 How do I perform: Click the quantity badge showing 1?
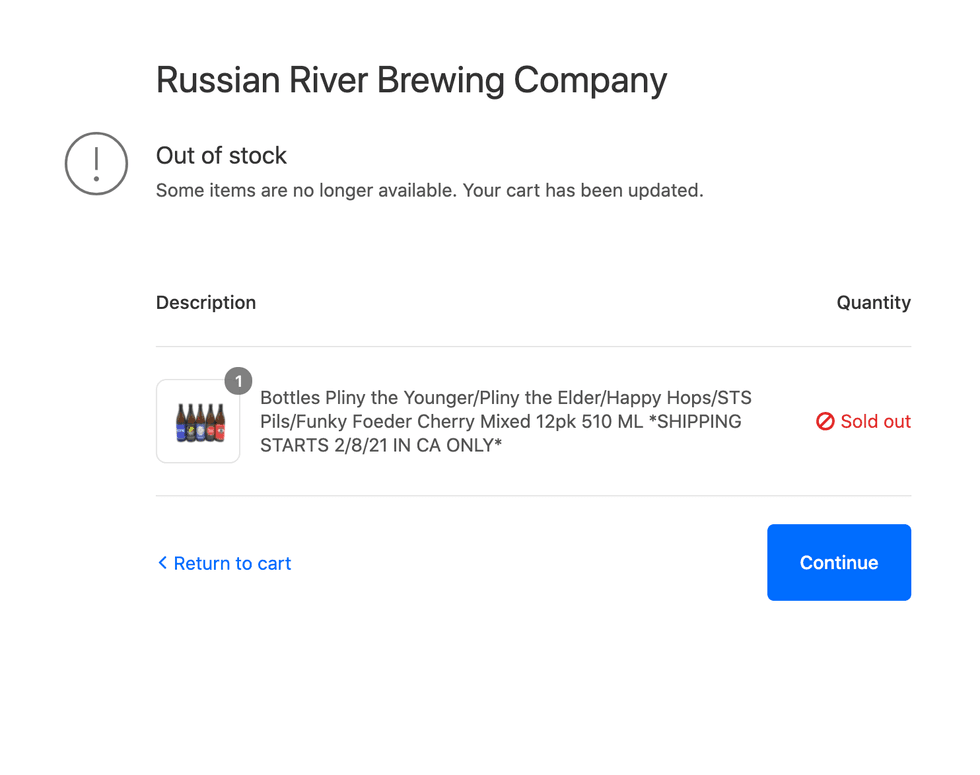point(238,381)
